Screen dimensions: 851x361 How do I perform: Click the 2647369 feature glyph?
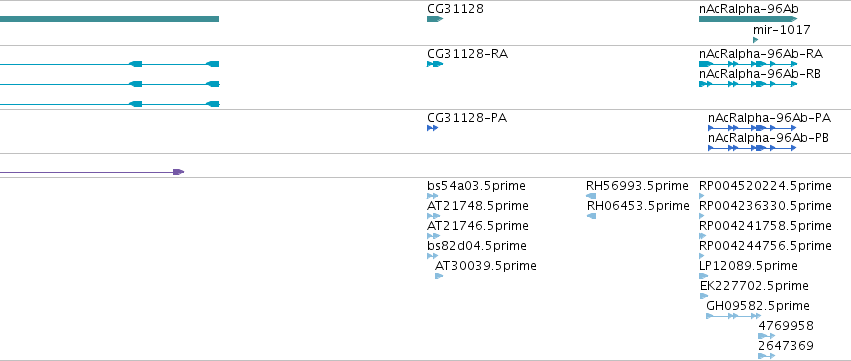(767, 356)
